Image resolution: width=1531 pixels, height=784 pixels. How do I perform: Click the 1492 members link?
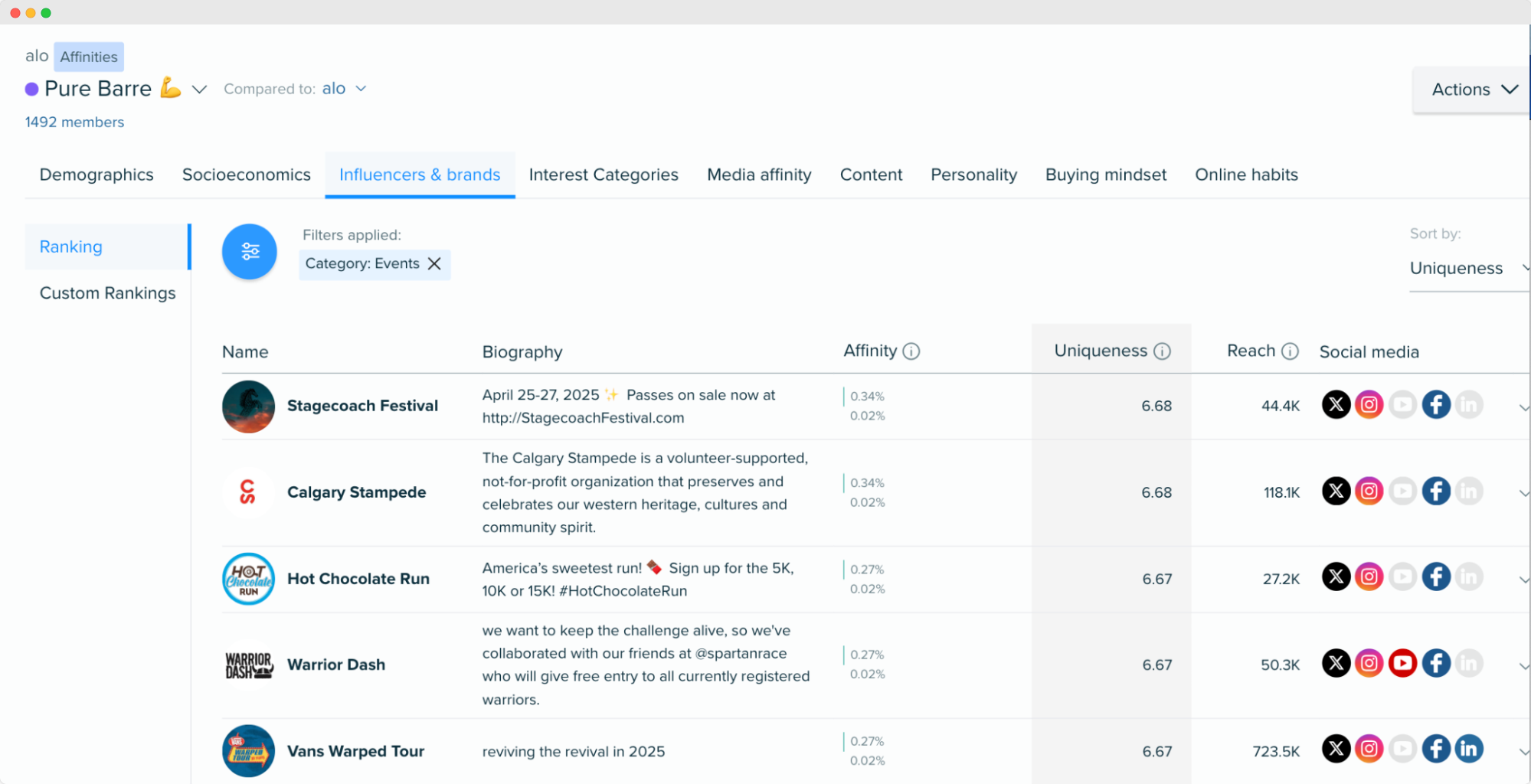tap(74, 122)
